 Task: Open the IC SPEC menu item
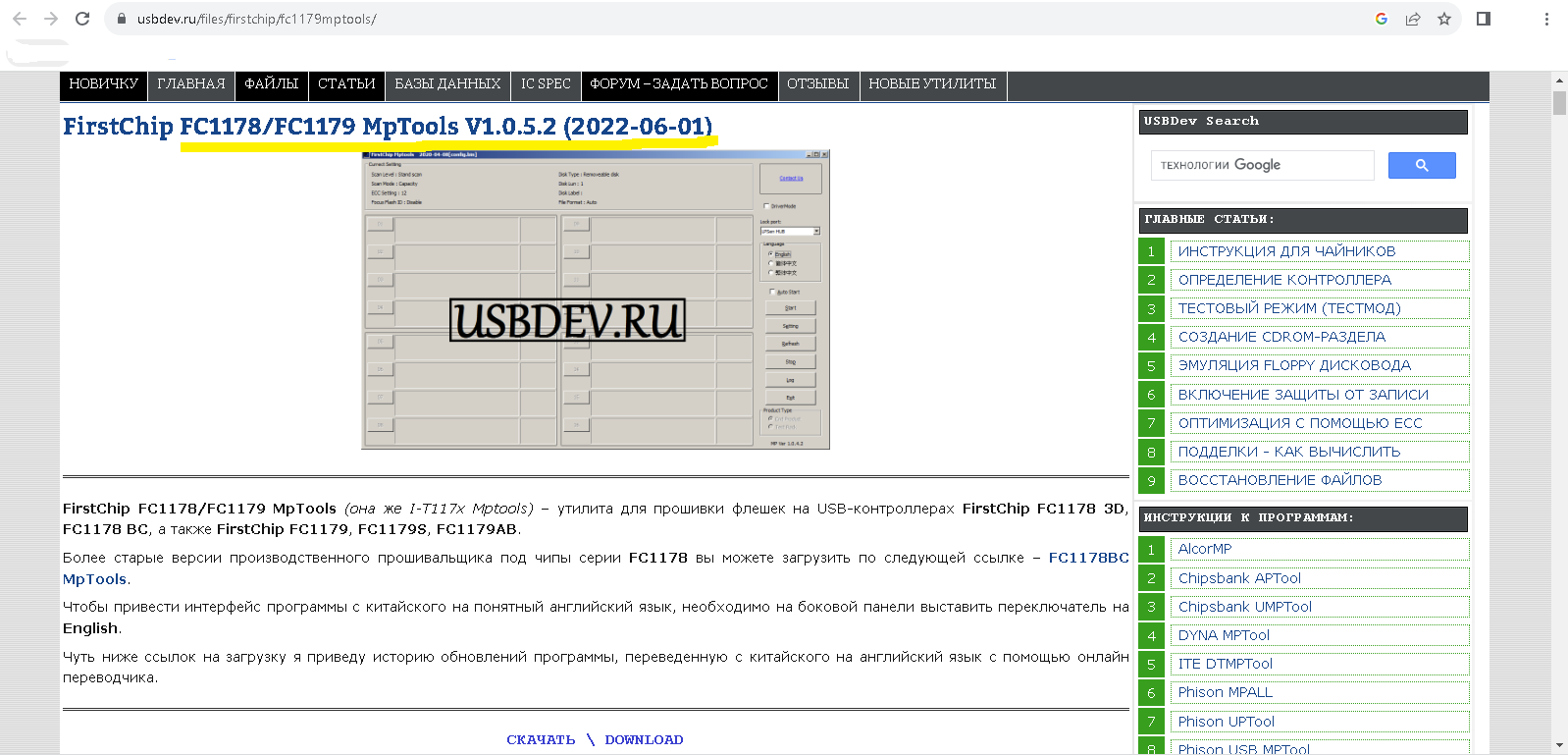click(x=546, y=84)
